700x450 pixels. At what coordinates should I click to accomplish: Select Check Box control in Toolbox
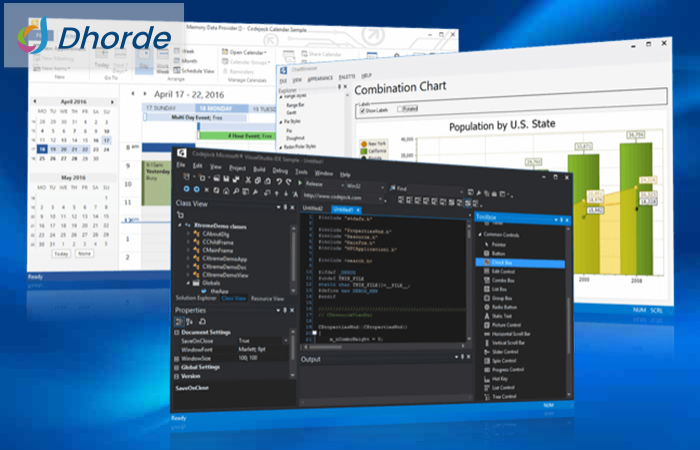[520, 262]
